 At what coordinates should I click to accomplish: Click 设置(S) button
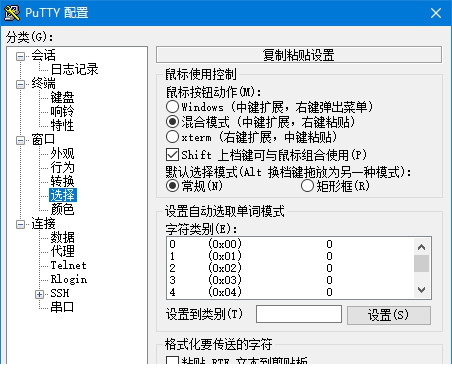pos(389,315)
